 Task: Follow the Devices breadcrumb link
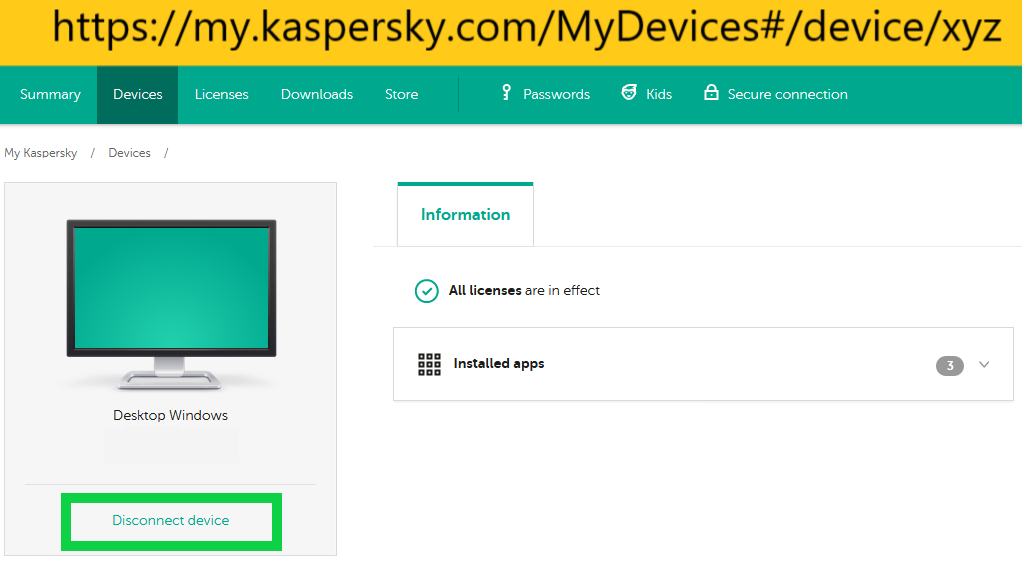(x=129, y=153)
